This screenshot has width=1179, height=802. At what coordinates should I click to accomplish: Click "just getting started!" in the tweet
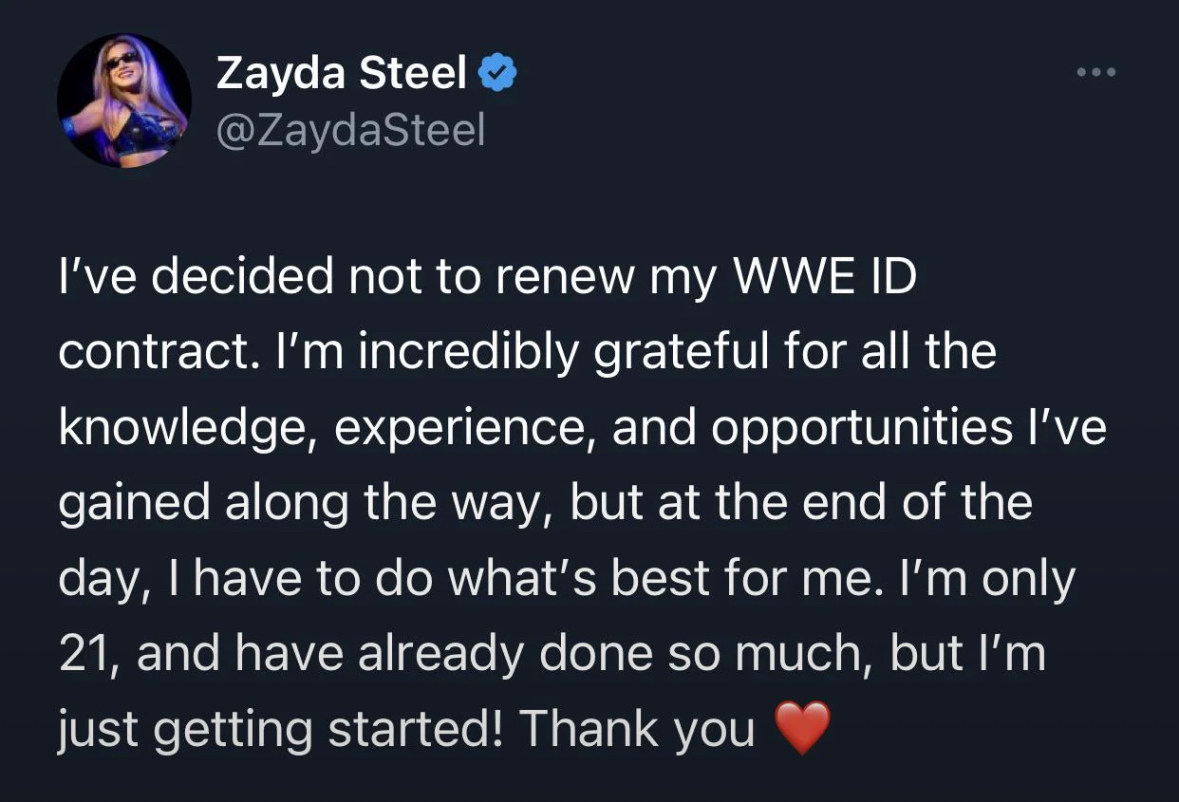pyautogui.click(x=280, y=729)
